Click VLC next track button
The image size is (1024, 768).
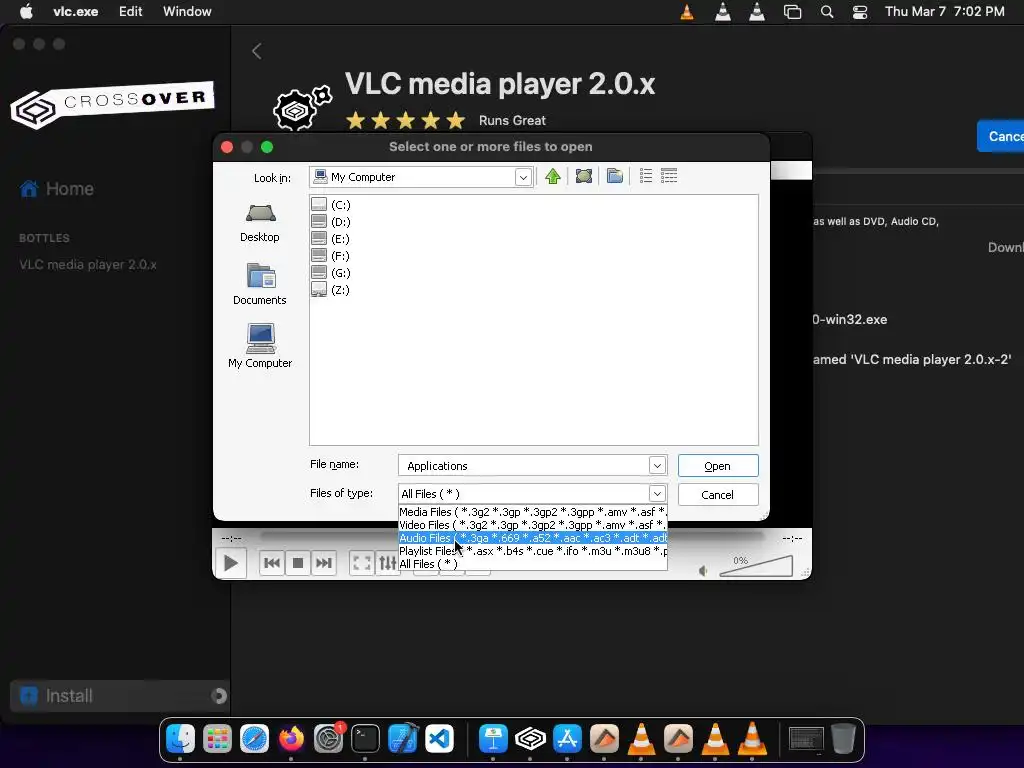tap(324, 563)
